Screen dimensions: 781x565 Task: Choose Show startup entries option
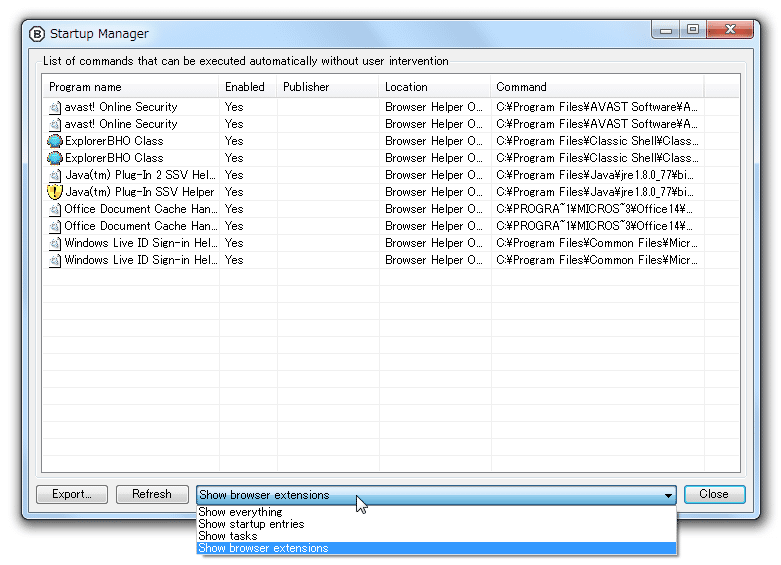click(436, 524)
